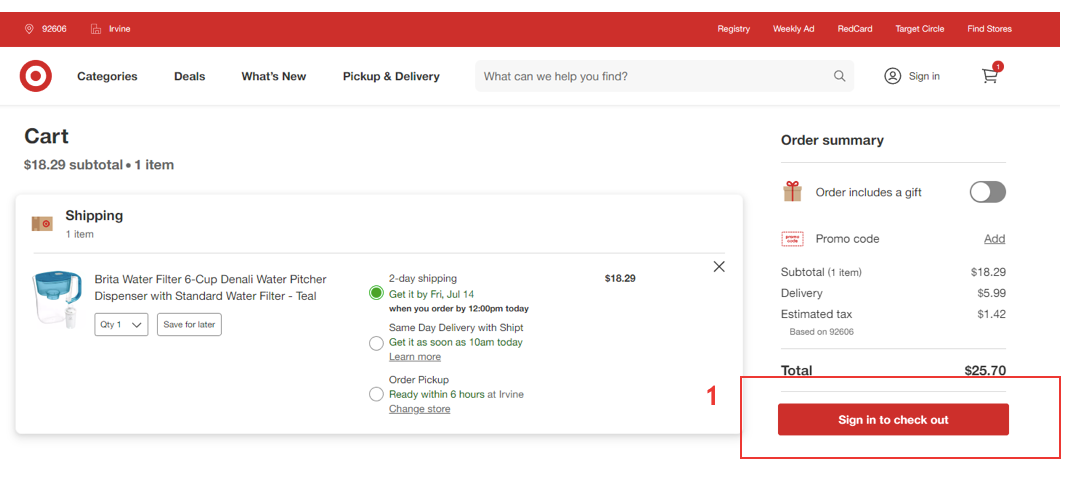Click the location pin icon by 92606
This screenshot has height=484, width=1082.
[x=29, y=29]
